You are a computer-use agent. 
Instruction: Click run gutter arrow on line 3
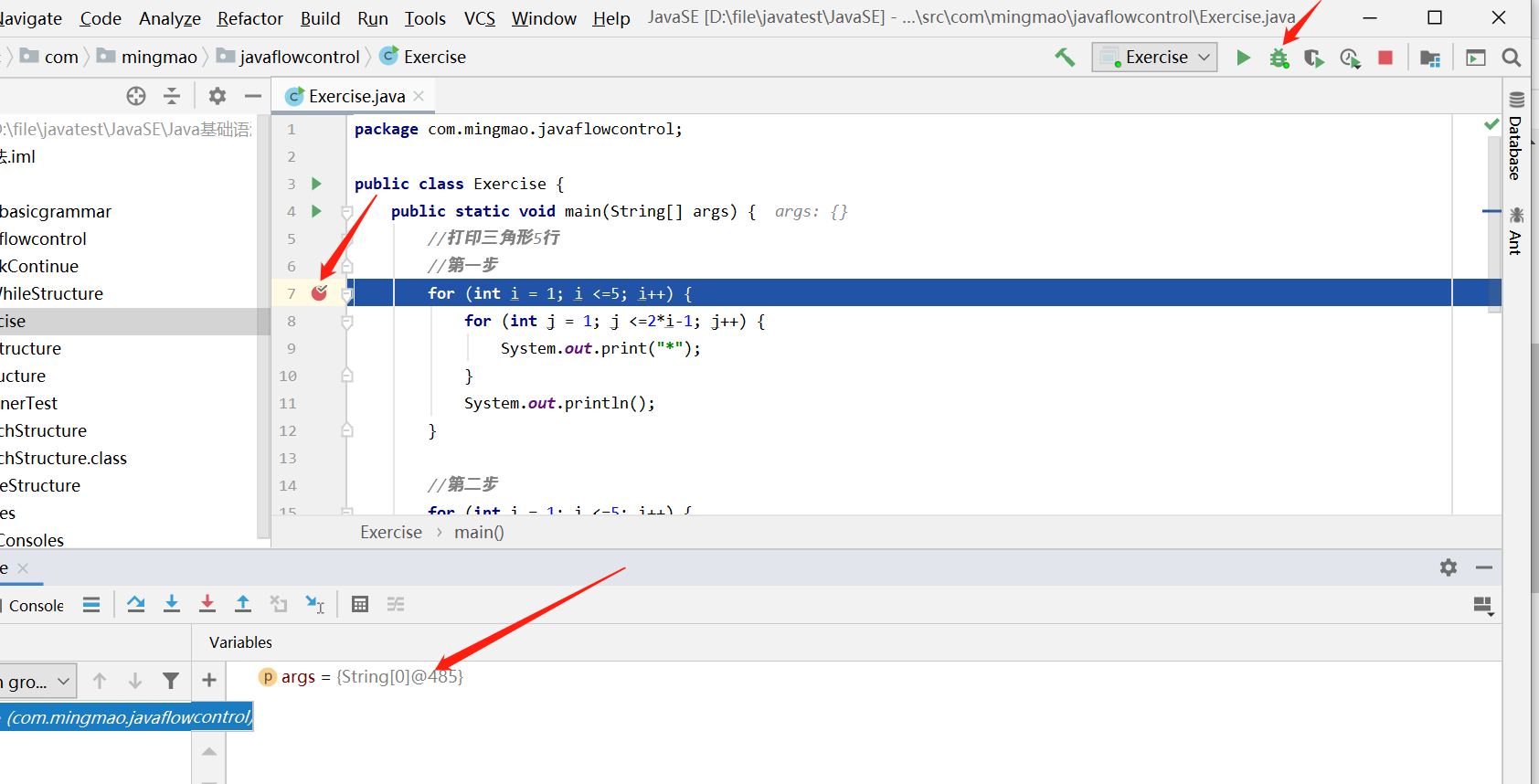coord(316,184)
